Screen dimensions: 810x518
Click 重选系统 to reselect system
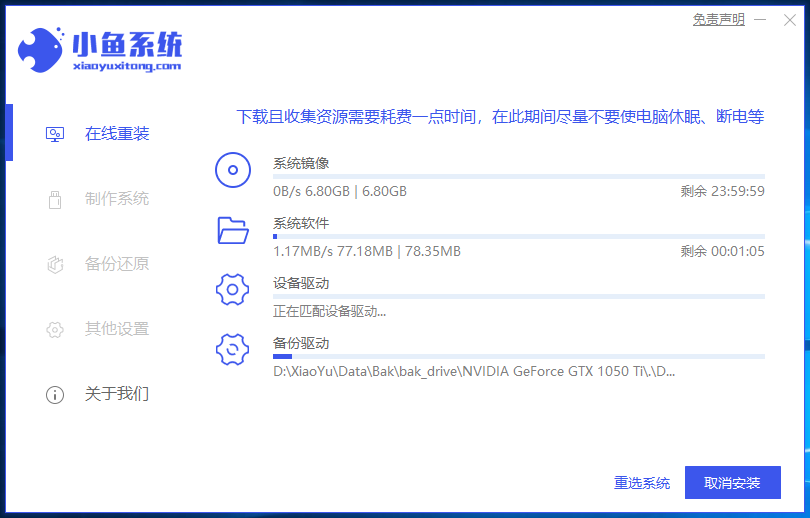coord(642,483)
